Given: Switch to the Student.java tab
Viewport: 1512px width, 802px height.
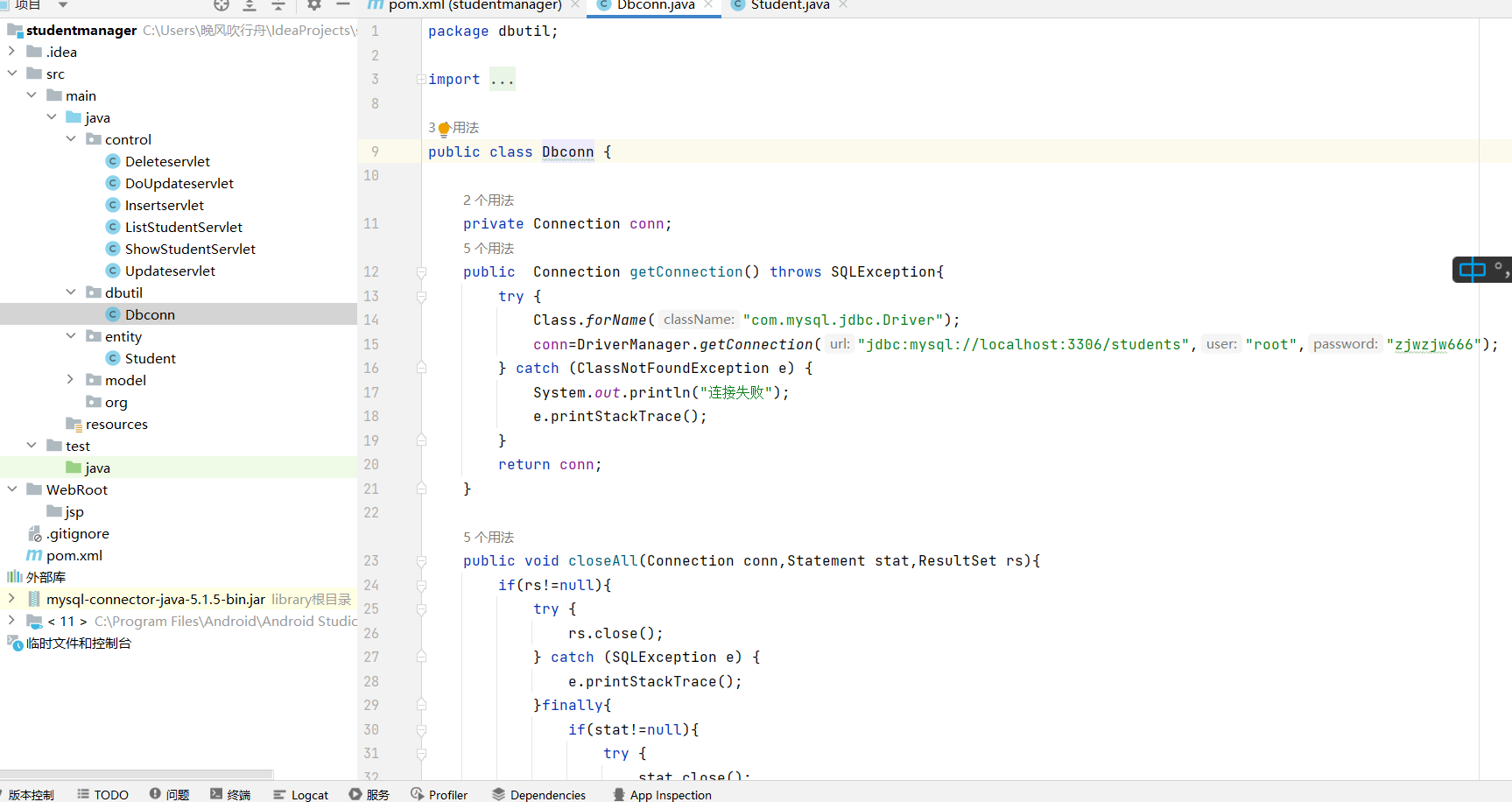Looking at the screenshot, I should tap(781, 5).
